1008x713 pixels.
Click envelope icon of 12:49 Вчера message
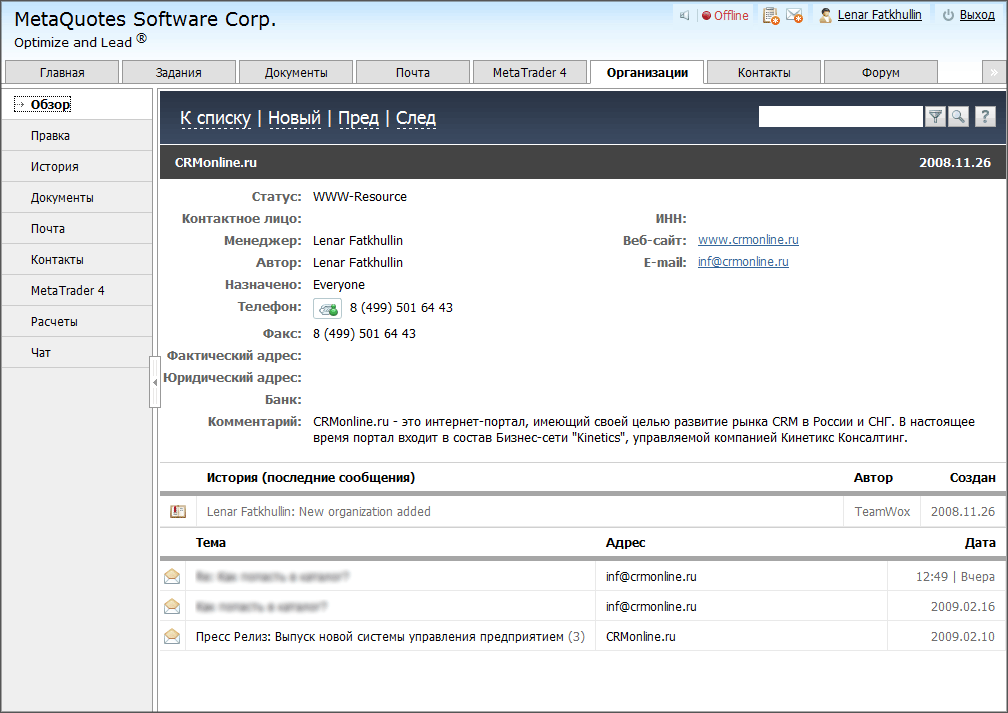point(172,576)
